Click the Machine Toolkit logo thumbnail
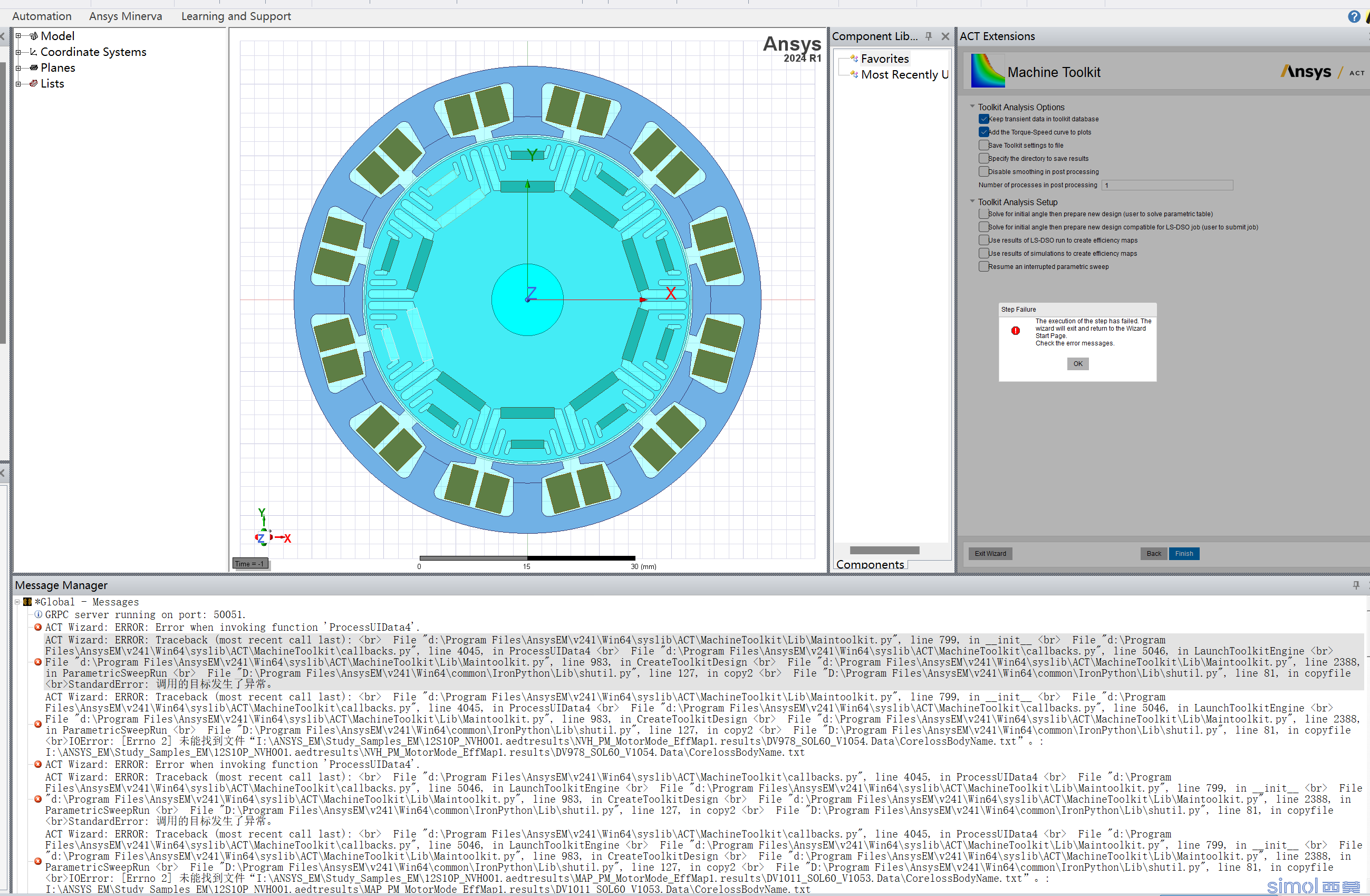Screen dimensions: 1370x896 click(987, 70)
